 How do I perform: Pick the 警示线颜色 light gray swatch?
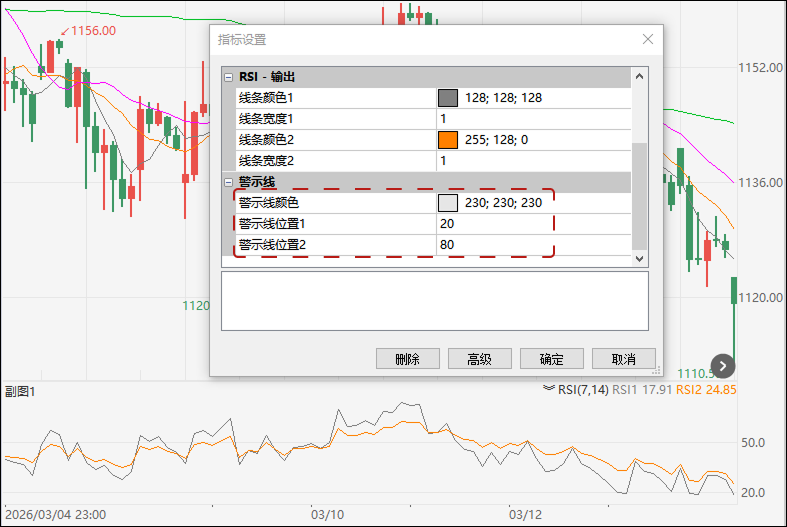pyautogui.click(x=448, y=203)
